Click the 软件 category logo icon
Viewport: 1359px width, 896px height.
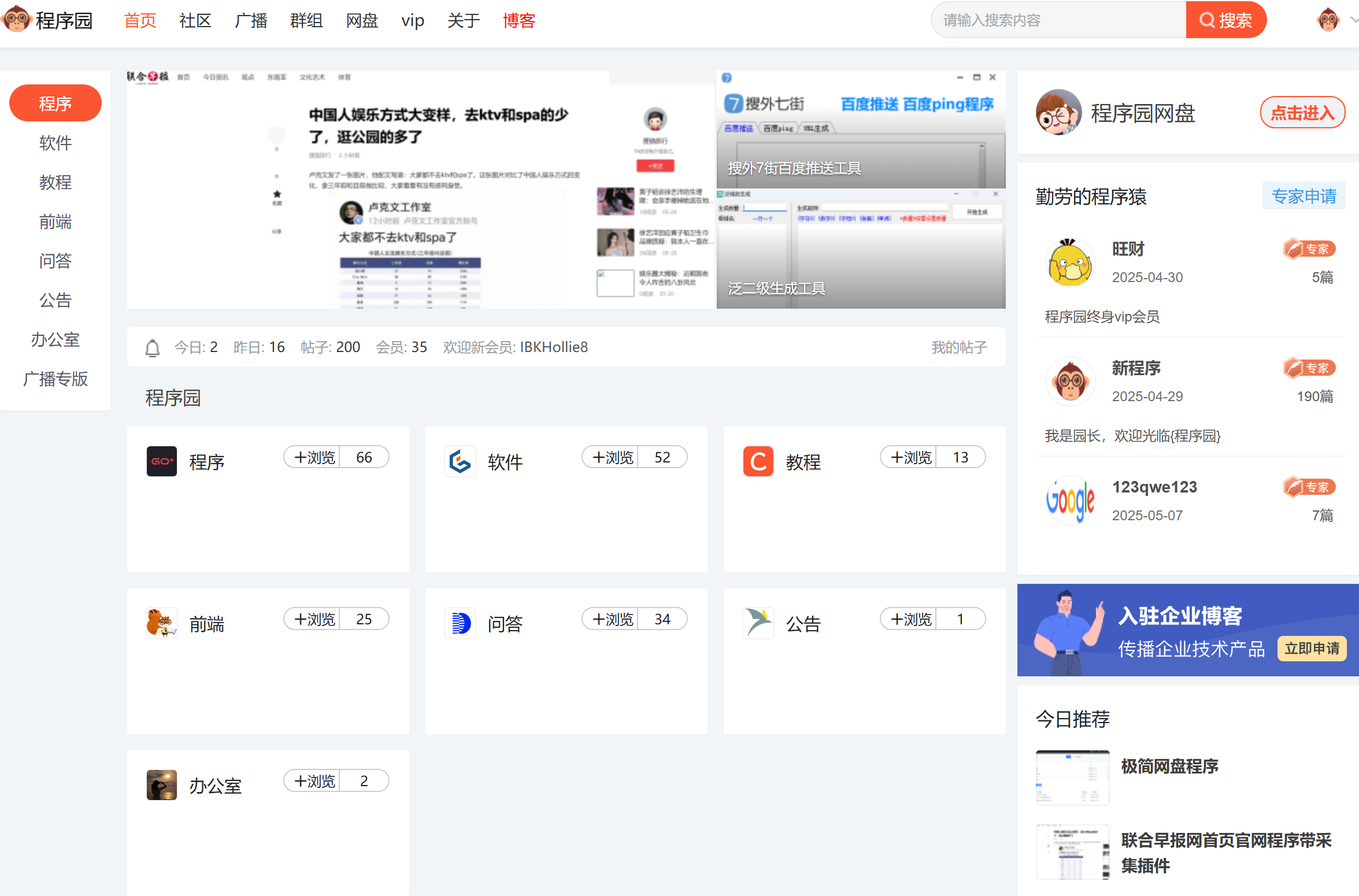point(460,461)
